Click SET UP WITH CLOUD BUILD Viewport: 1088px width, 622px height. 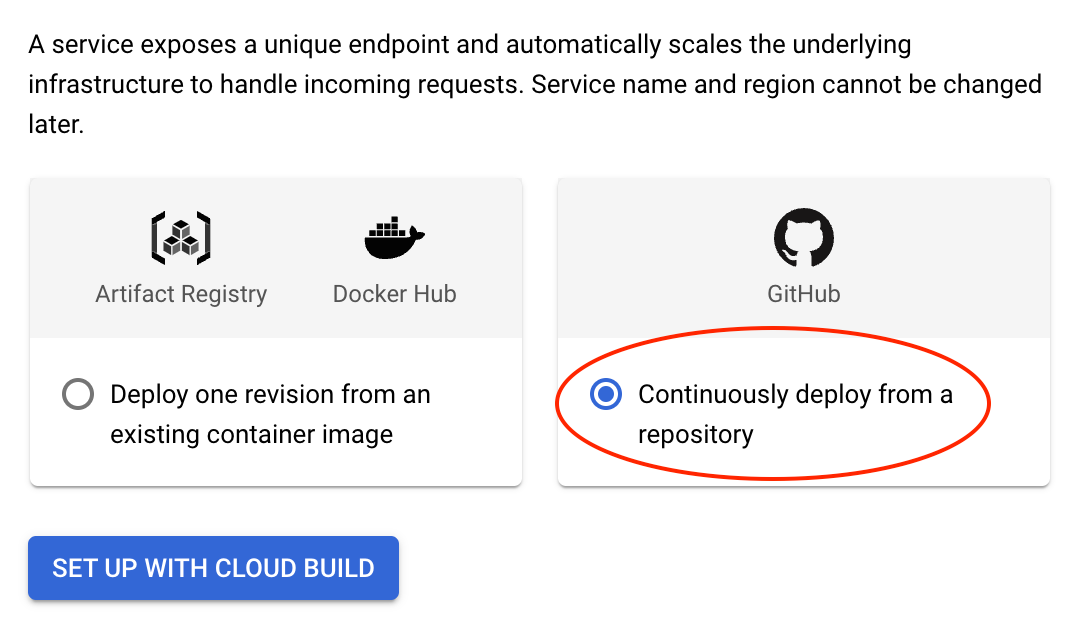(x=213, y=568)
